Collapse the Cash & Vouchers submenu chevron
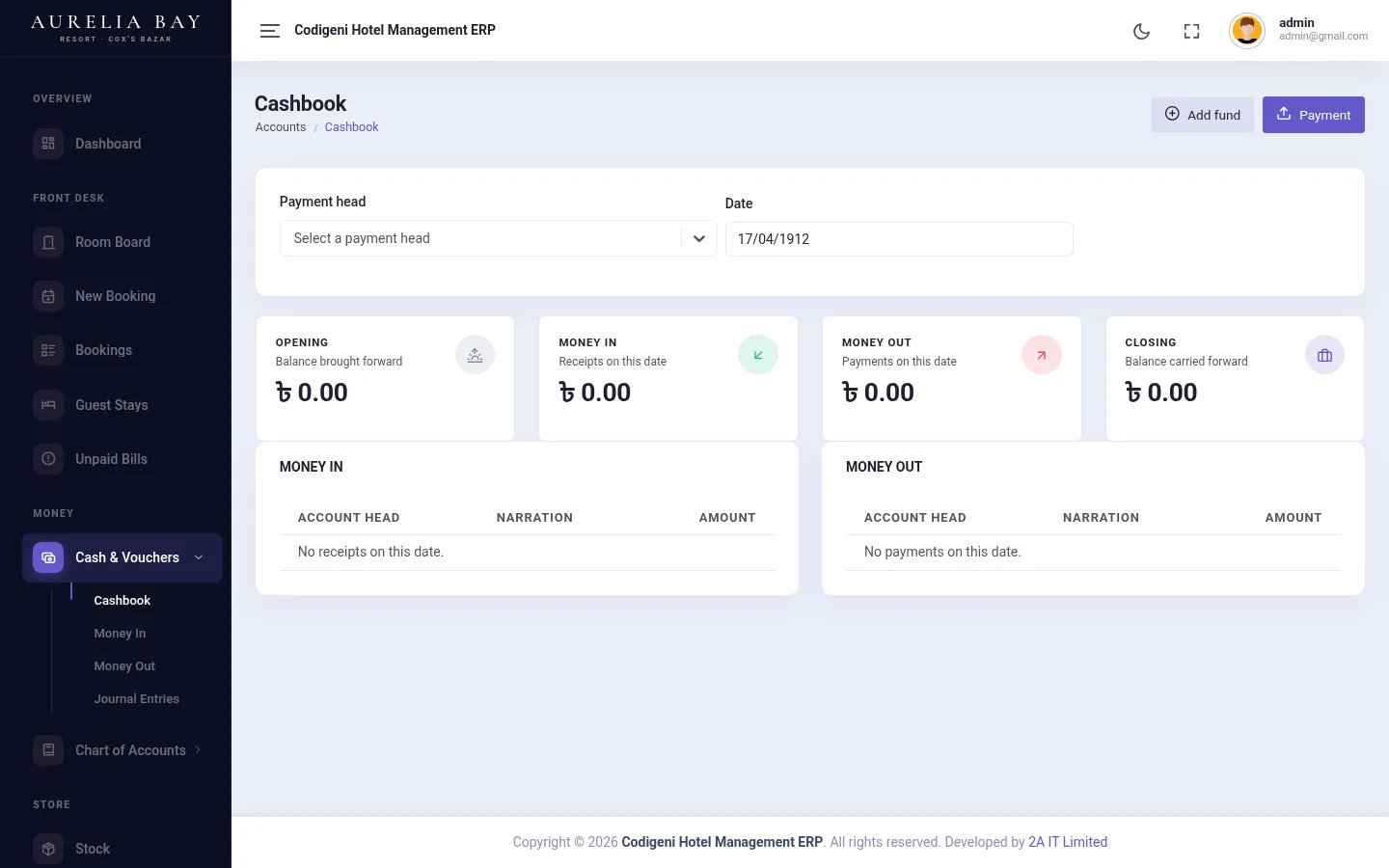 click(199, 557)
